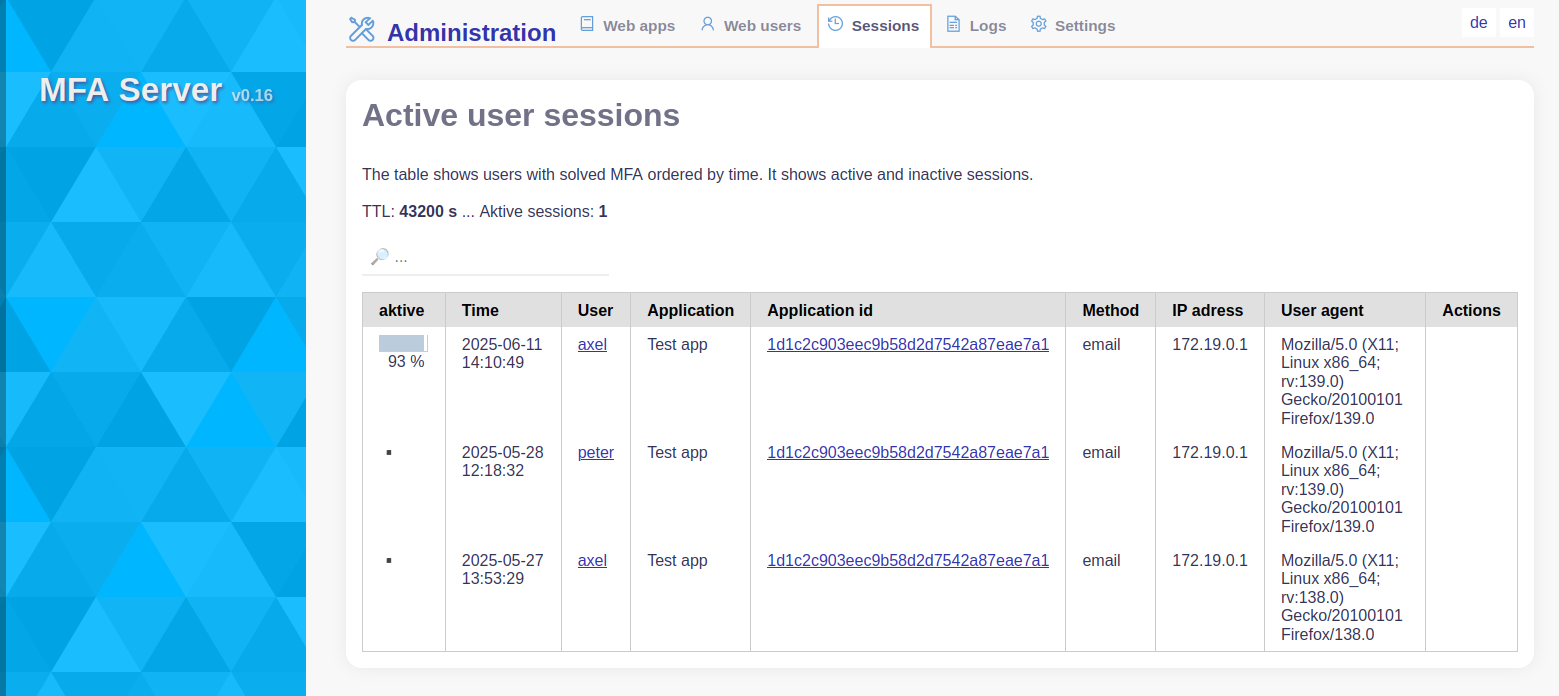Click IP "172.19.0.1" in the 2025-05-27 row
Screen dimensions: 1559x696
click(x=1210, y=561)
